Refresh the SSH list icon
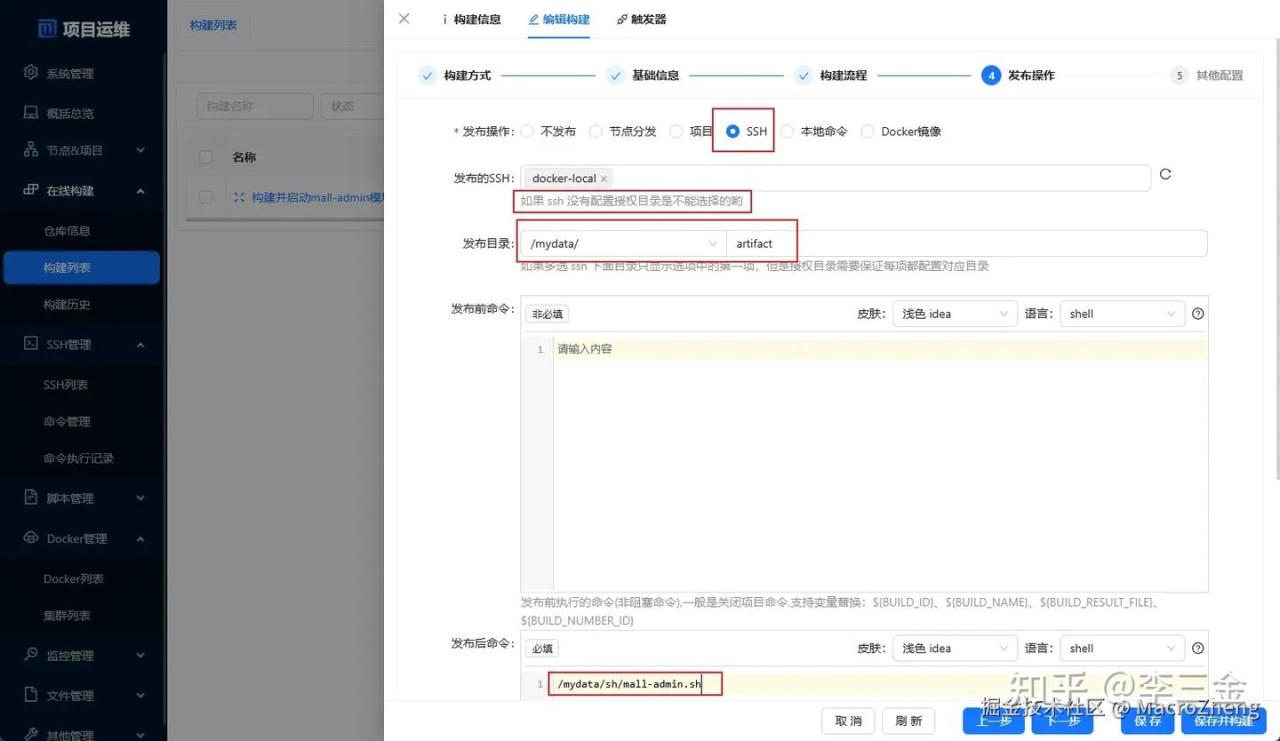Screen dimensions: 1280x741 [1165, 174]
